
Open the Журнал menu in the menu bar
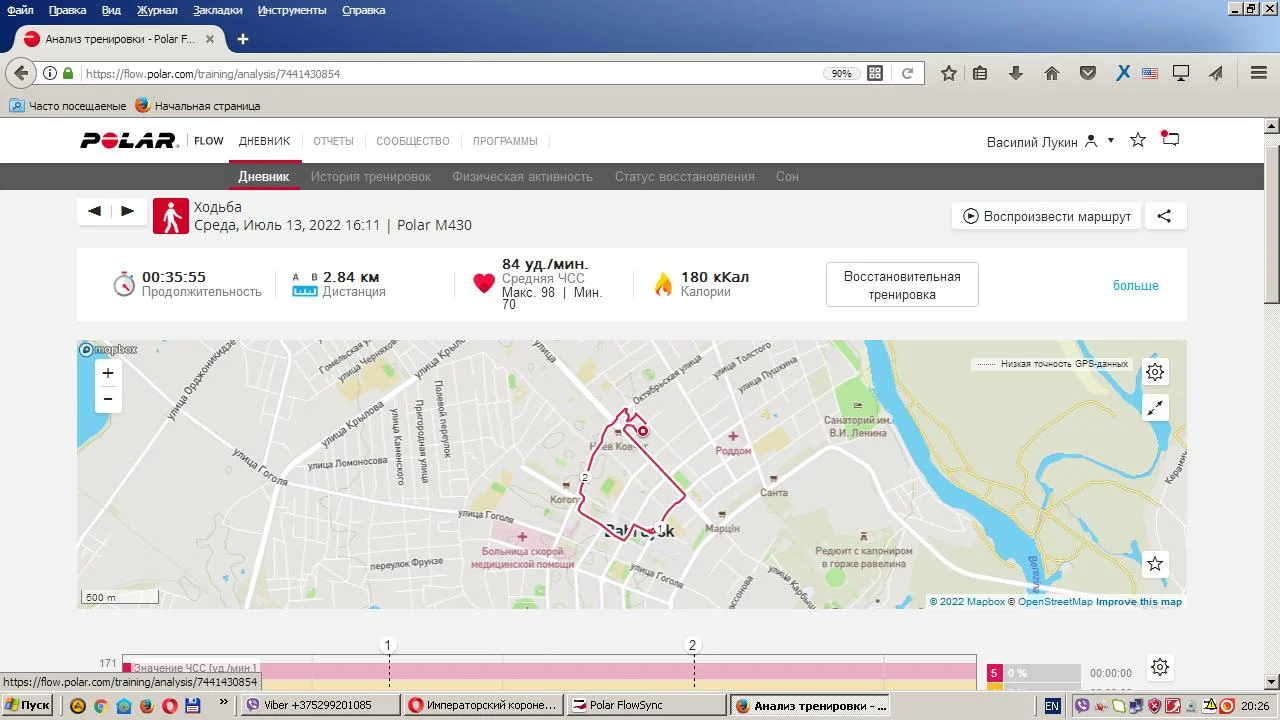tap(157, 10)
